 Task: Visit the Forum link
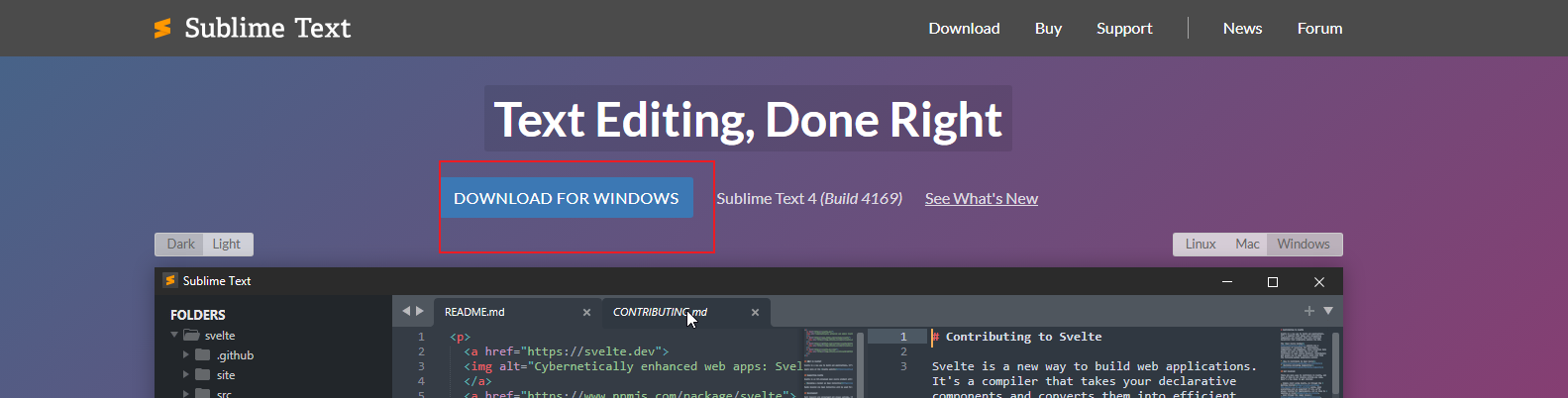point(1319,28)
